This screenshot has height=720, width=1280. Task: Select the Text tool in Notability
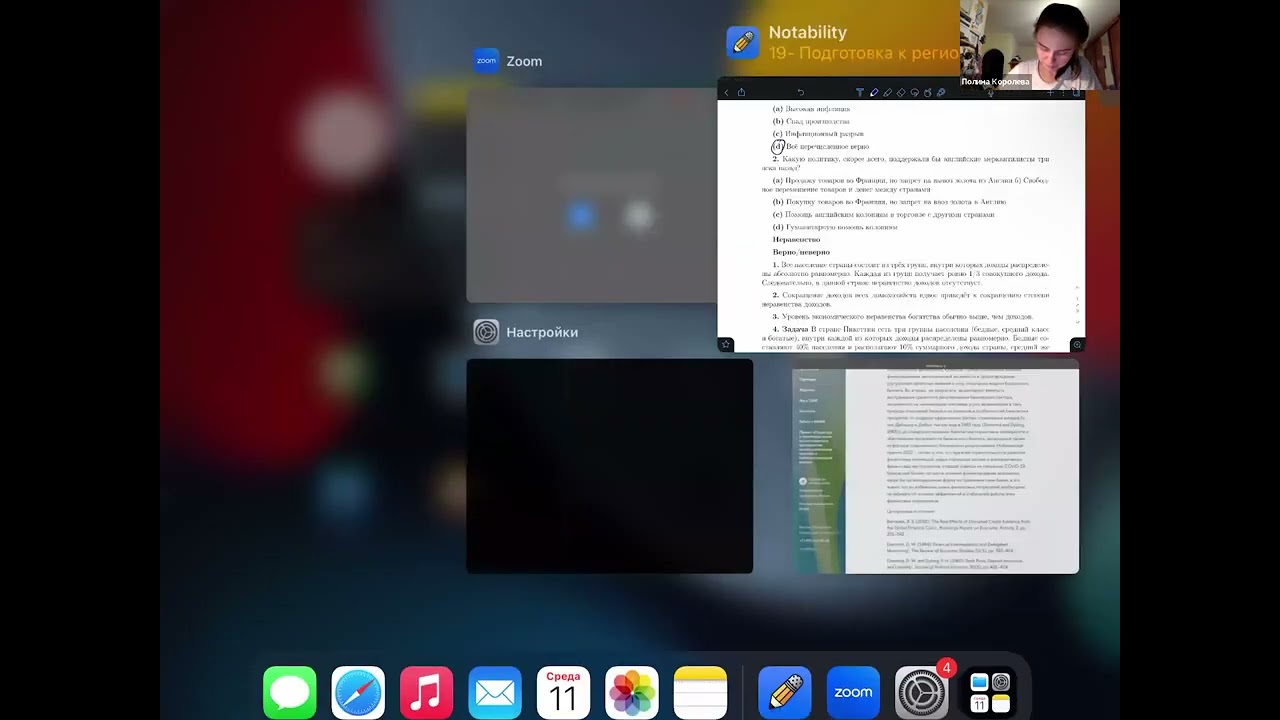coord(860,92)
